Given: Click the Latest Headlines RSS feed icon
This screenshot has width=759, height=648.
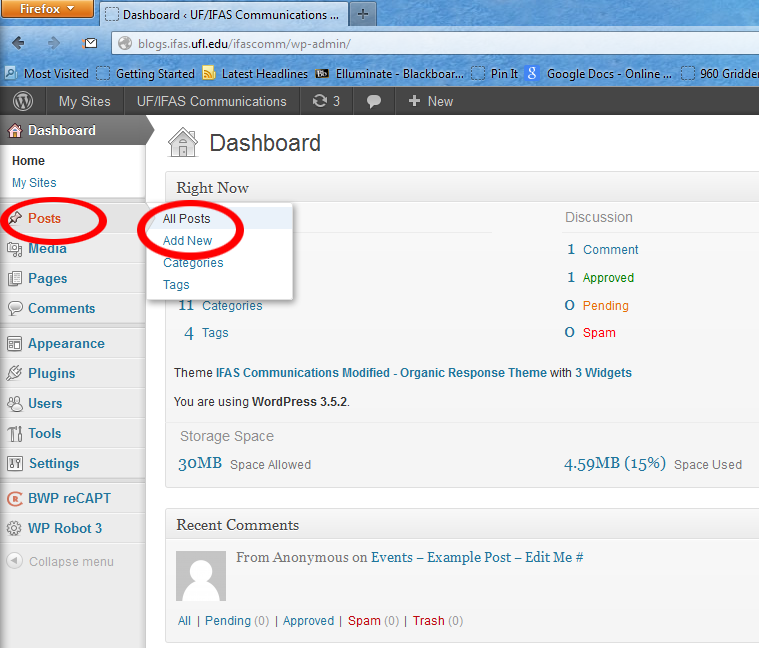Looking at the screenshot, I should point(209,73).
